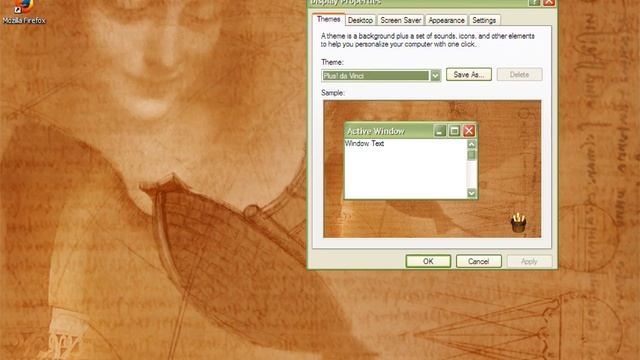Open the Mozilla Firefox desktop shortcut
Viewport: 640px width, 360px height.
pos(24,13)
